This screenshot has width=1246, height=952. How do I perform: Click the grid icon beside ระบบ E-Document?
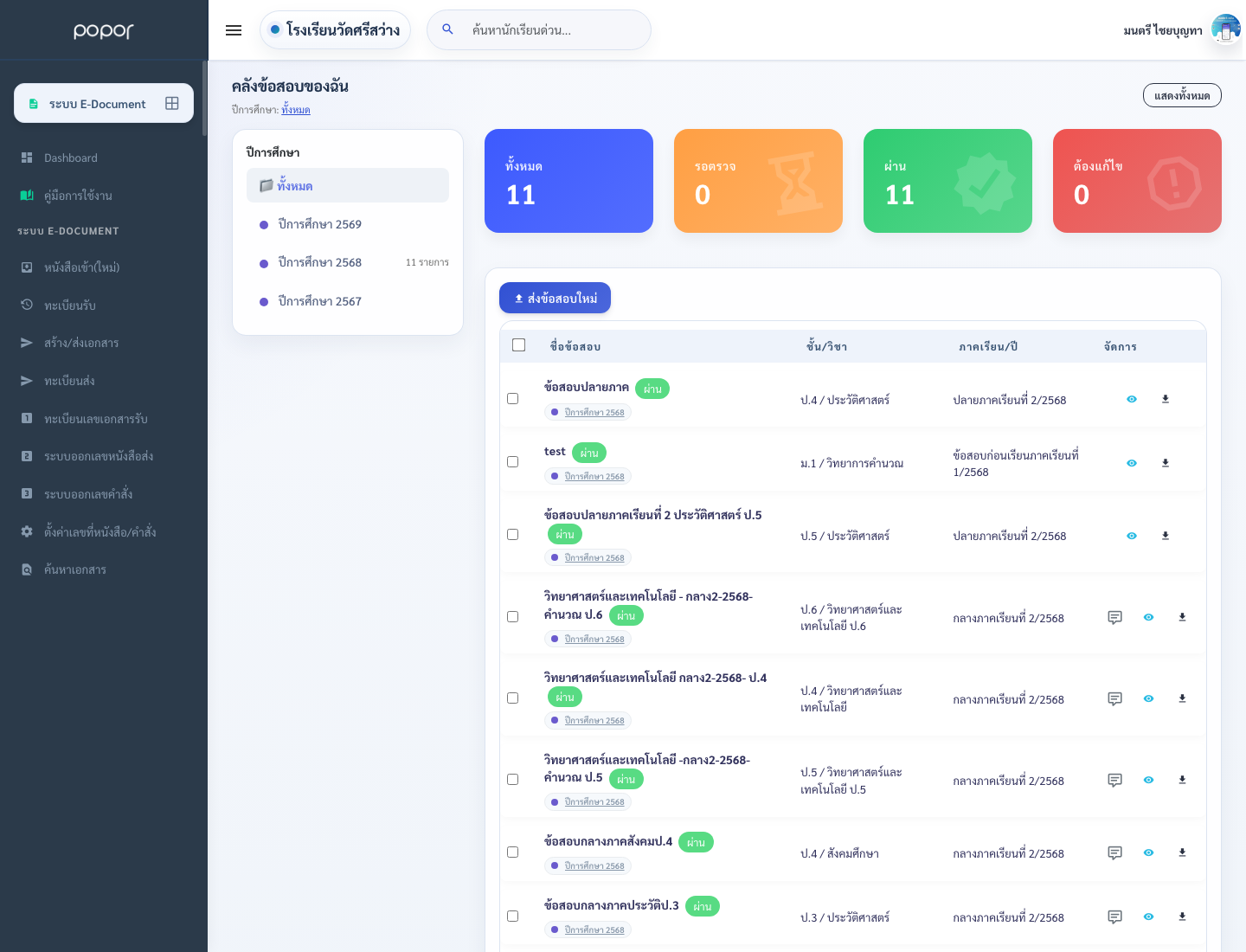[172, 103]
